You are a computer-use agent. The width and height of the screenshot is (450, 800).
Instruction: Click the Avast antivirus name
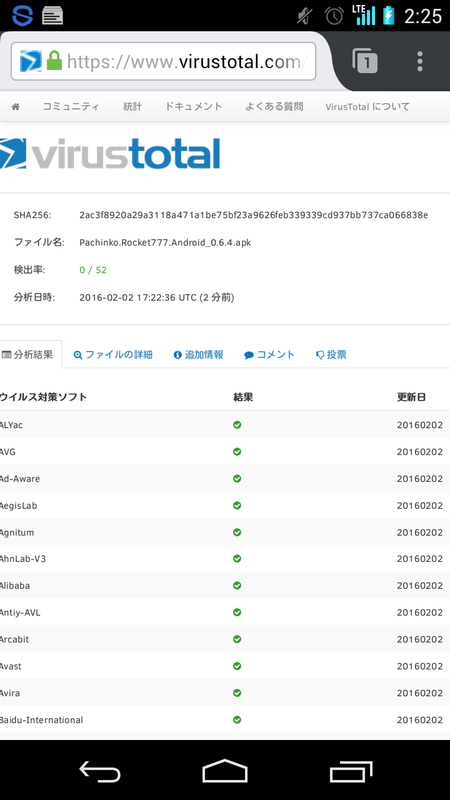(11, 666)
